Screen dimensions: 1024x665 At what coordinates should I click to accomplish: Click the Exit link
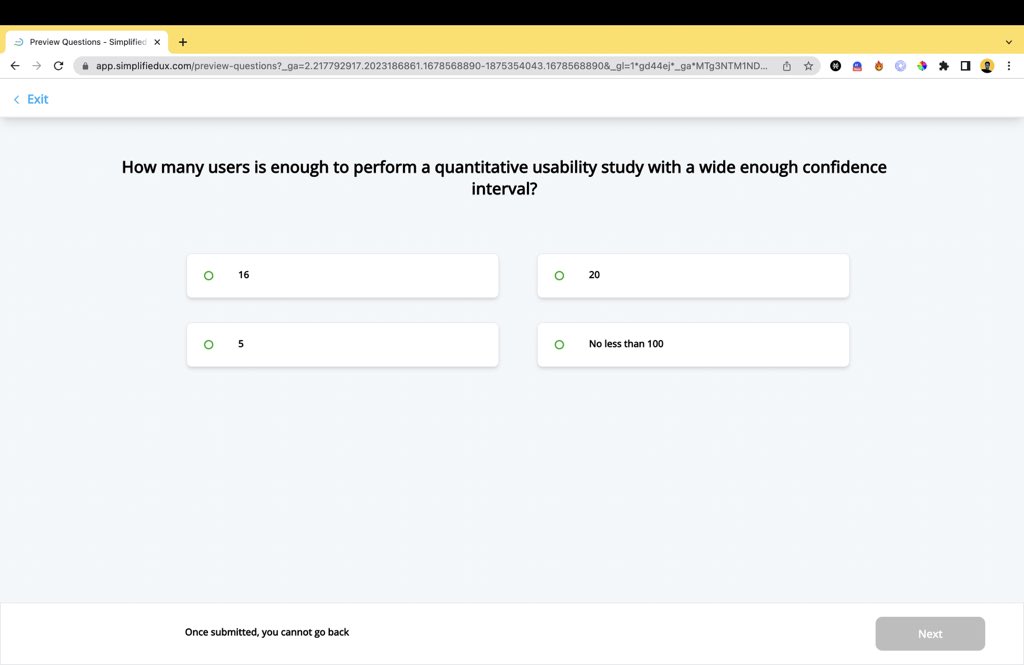30,99
